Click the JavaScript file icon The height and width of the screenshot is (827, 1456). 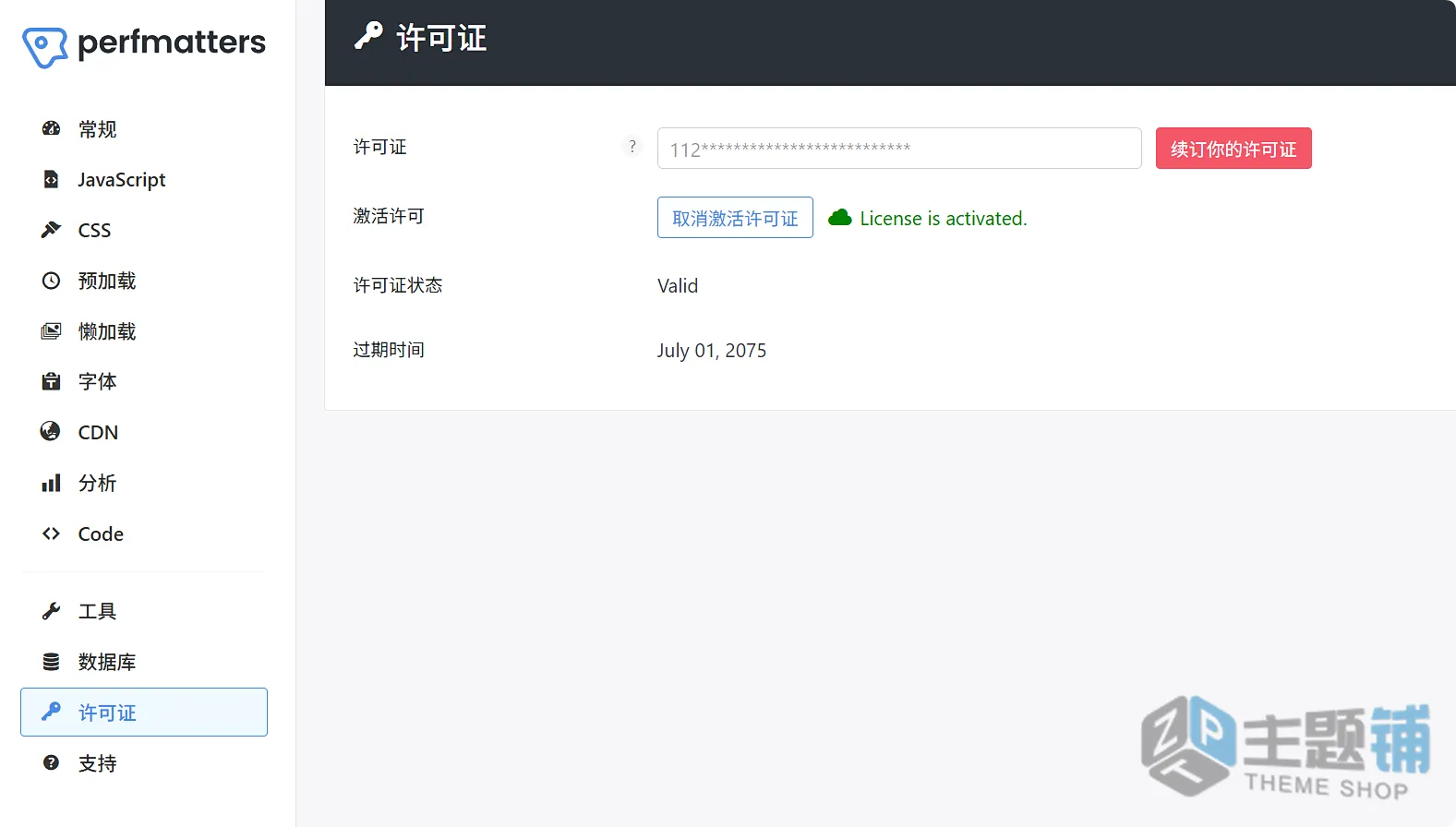[52, 179]
